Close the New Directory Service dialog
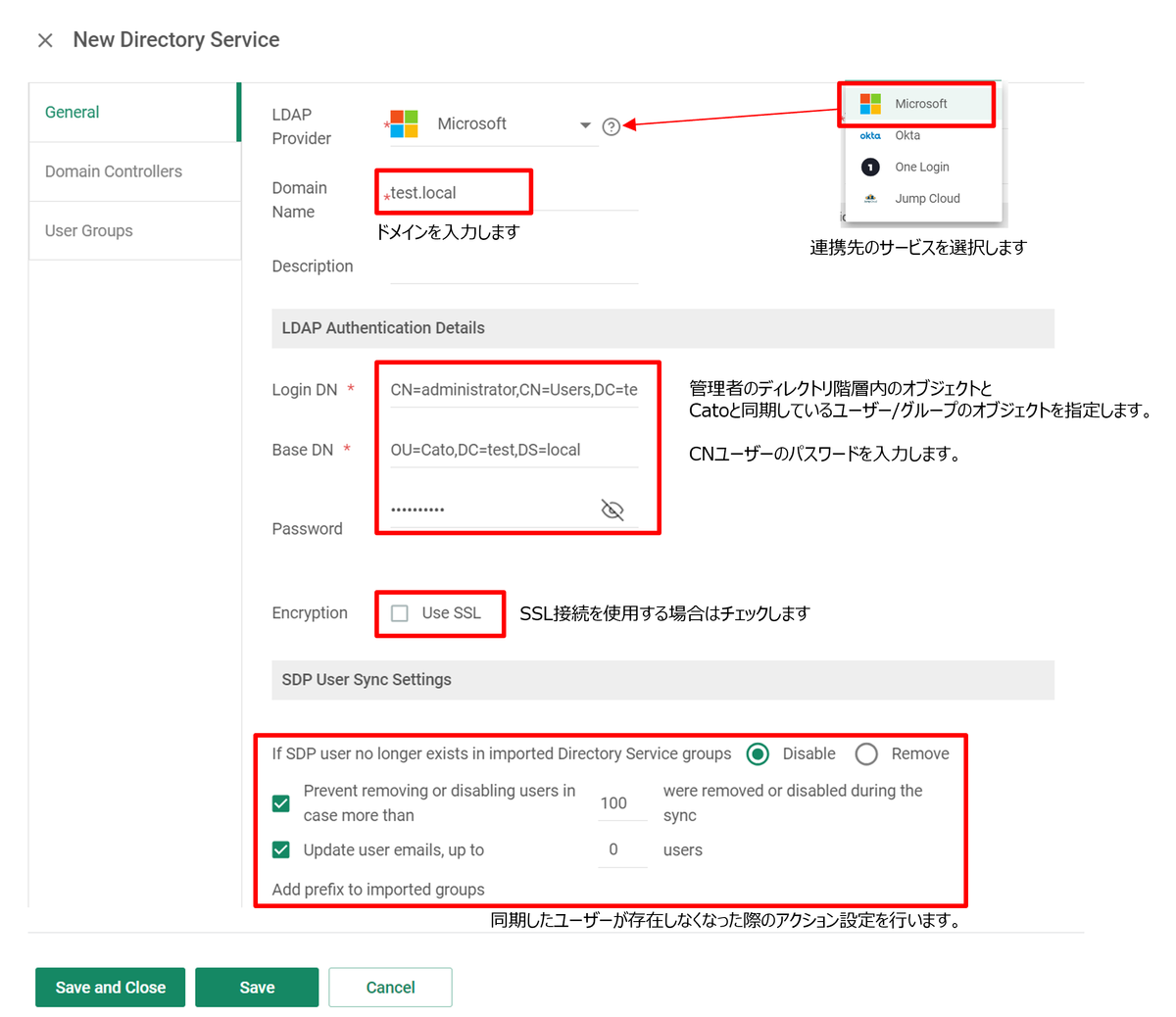Screen dimensions: 1176x1017 [45, 40]
